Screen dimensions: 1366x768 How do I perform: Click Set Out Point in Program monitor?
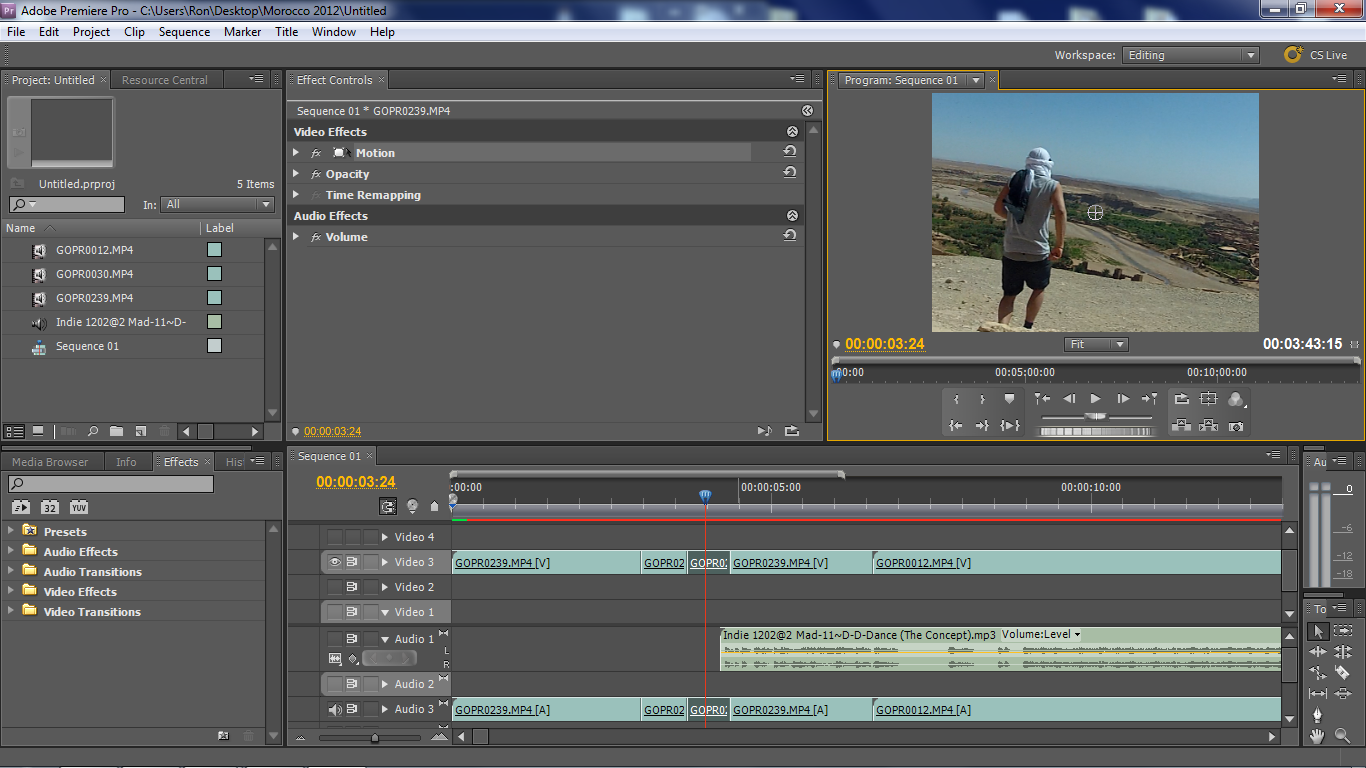(x=982, y=399)
